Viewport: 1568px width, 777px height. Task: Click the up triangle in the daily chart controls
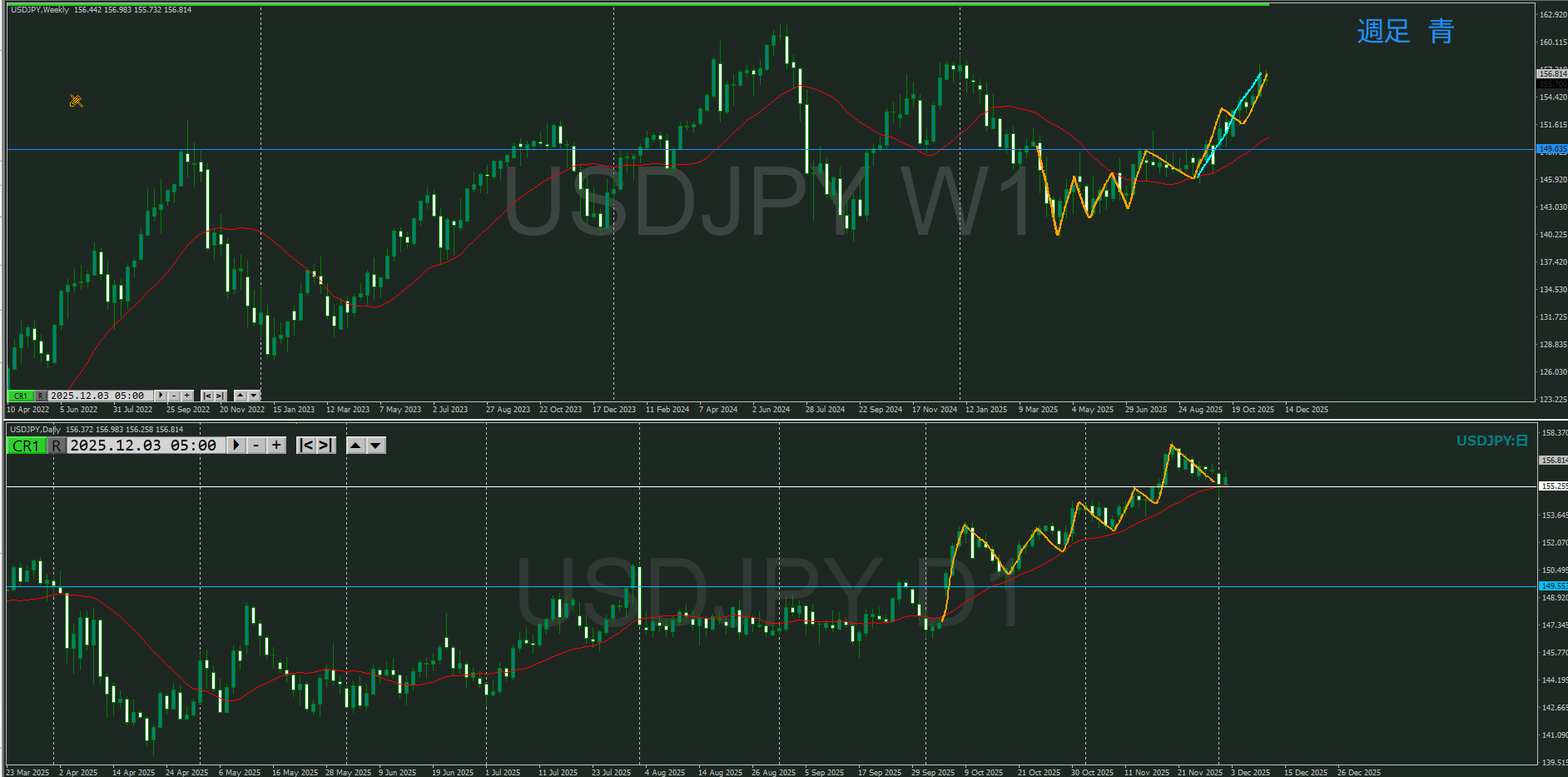[355, 446]
